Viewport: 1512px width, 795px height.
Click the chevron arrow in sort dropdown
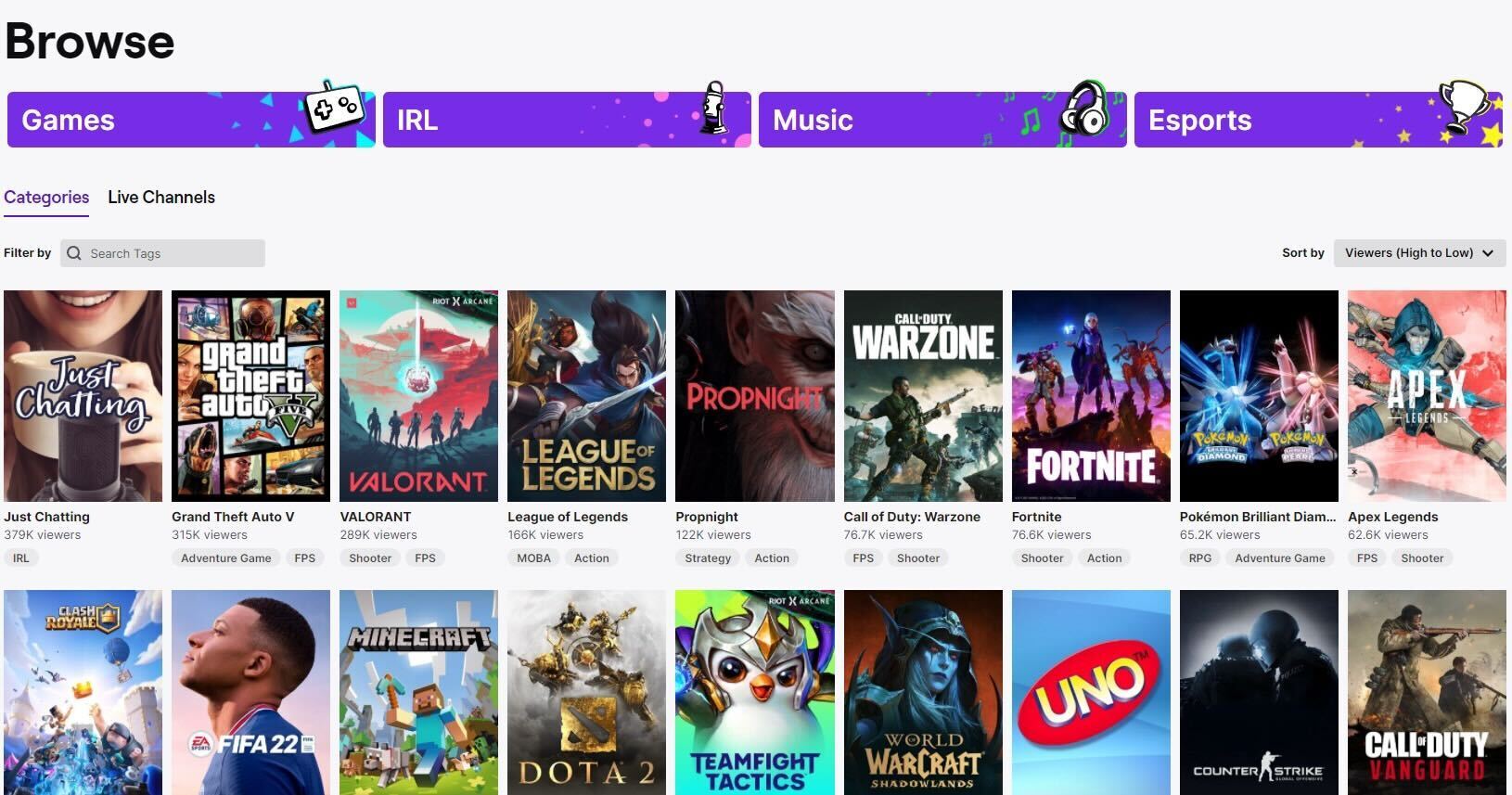1488,253
